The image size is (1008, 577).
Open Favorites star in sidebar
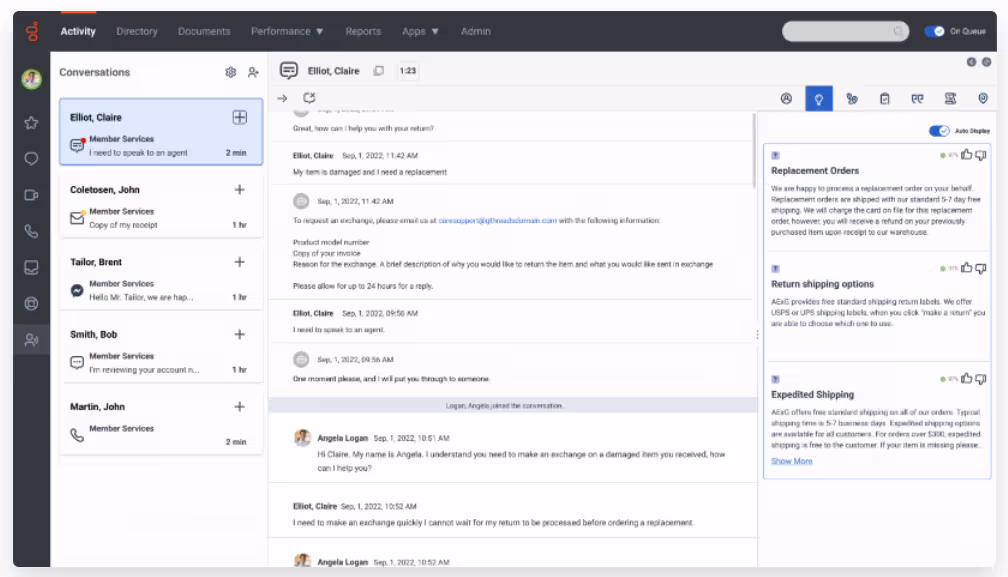32,123
